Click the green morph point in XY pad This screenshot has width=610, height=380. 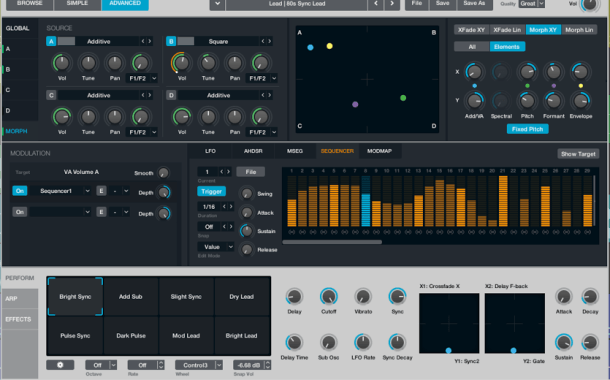coord(403,98)
